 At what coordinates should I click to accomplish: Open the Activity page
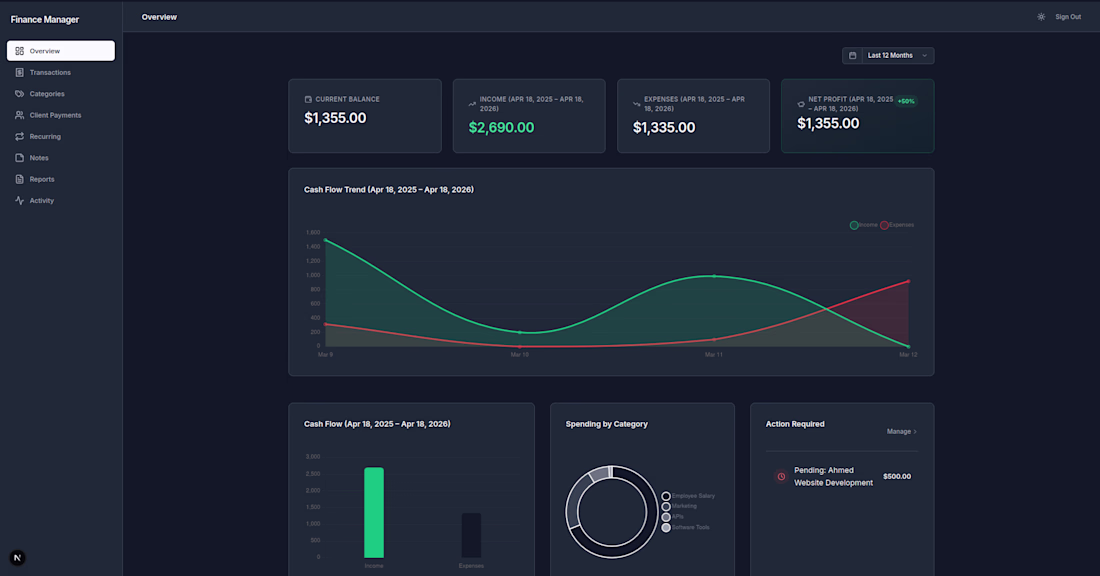[x=61, y=201]
